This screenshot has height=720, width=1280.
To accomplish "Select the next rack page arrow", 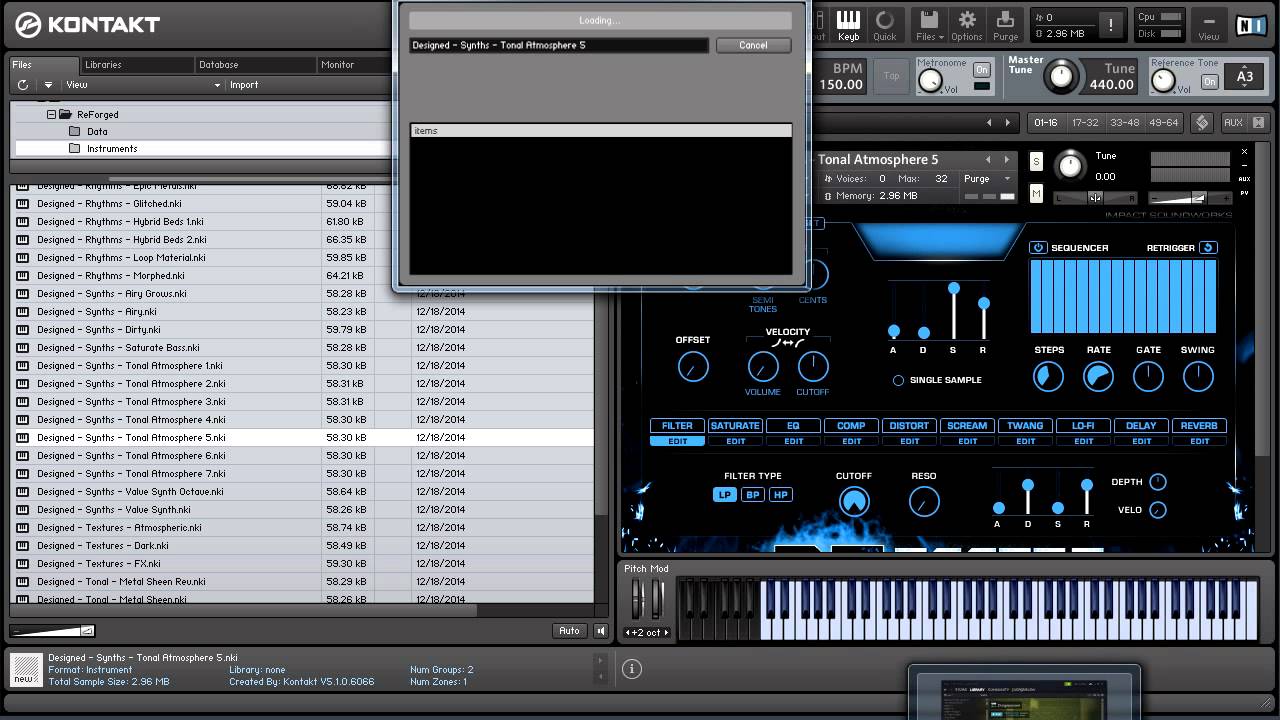I will (1008, 122).
